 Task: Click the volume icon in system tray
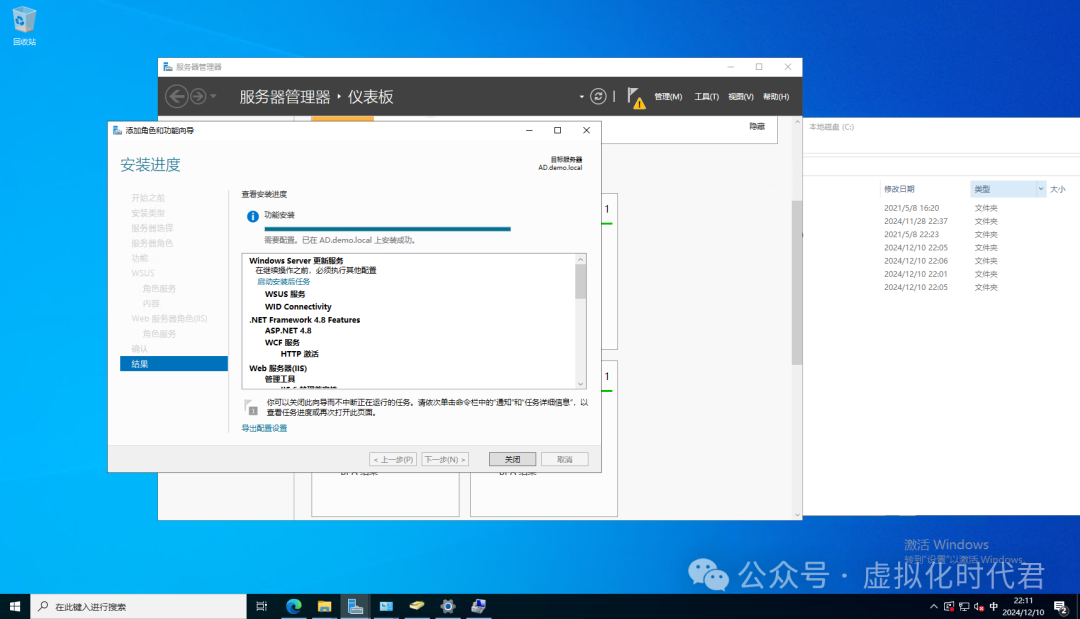tap(979, 607)
